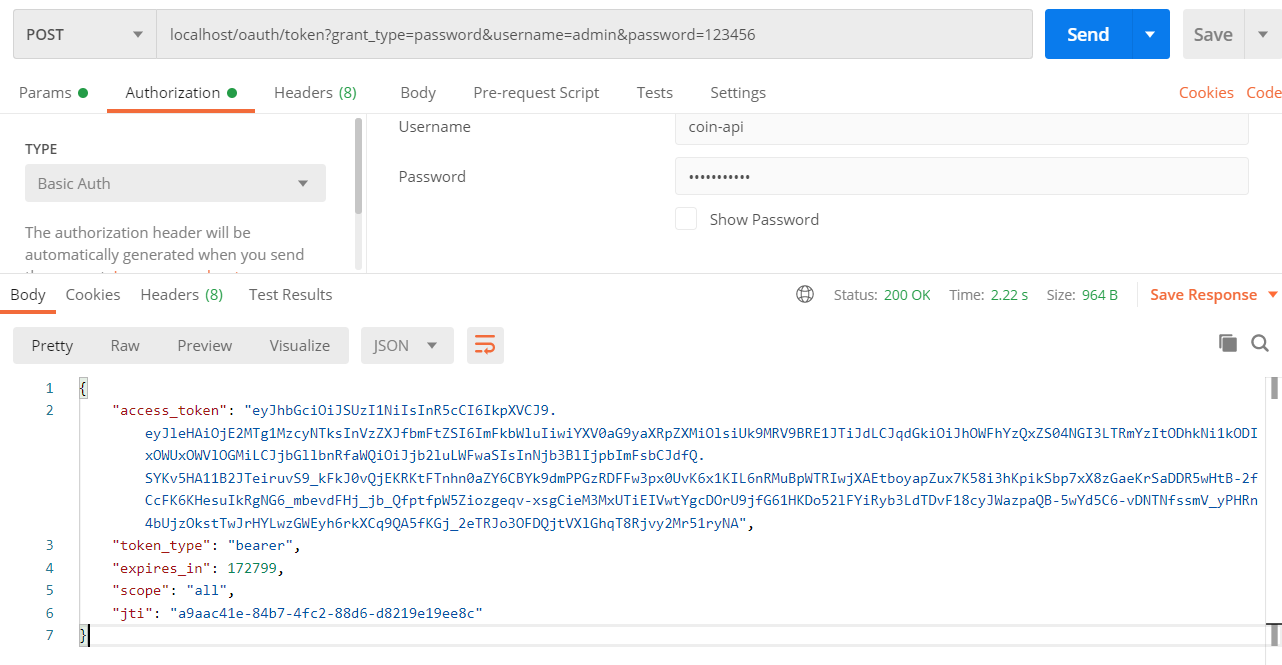The height and width of the screenshot is (665, 1282).
Task: Open the Code snippet generator
Action: click(x=1263, y=91)
